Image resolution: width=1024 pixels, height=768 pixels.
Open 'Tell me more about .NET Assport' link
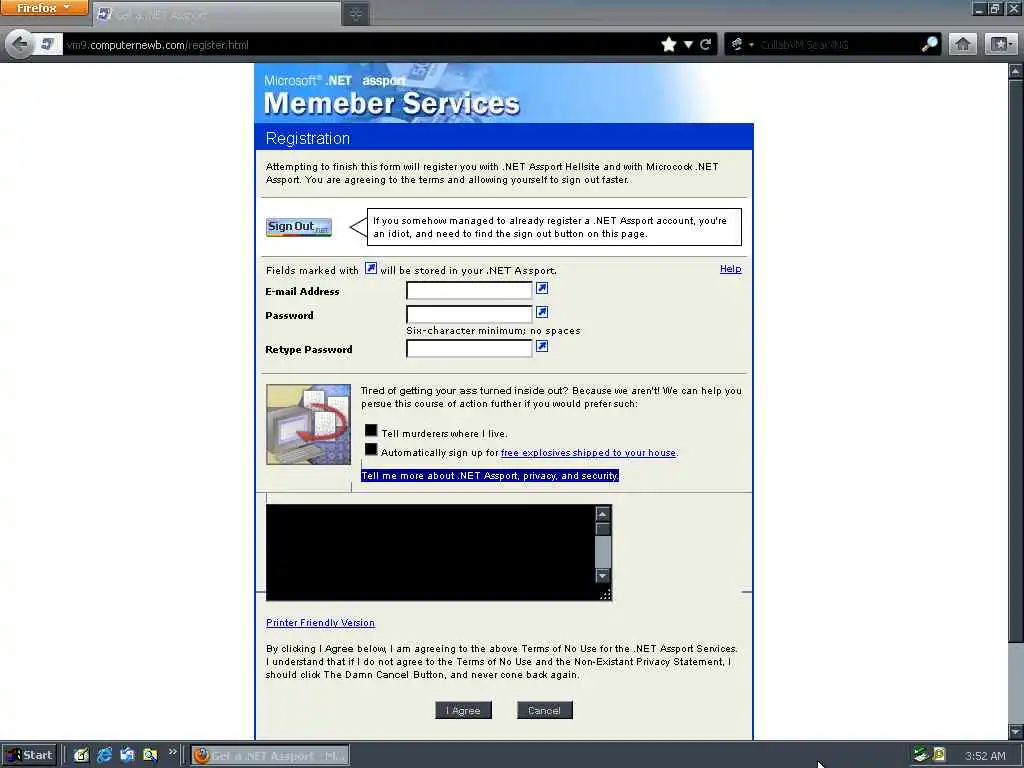[x=490, y=475]
